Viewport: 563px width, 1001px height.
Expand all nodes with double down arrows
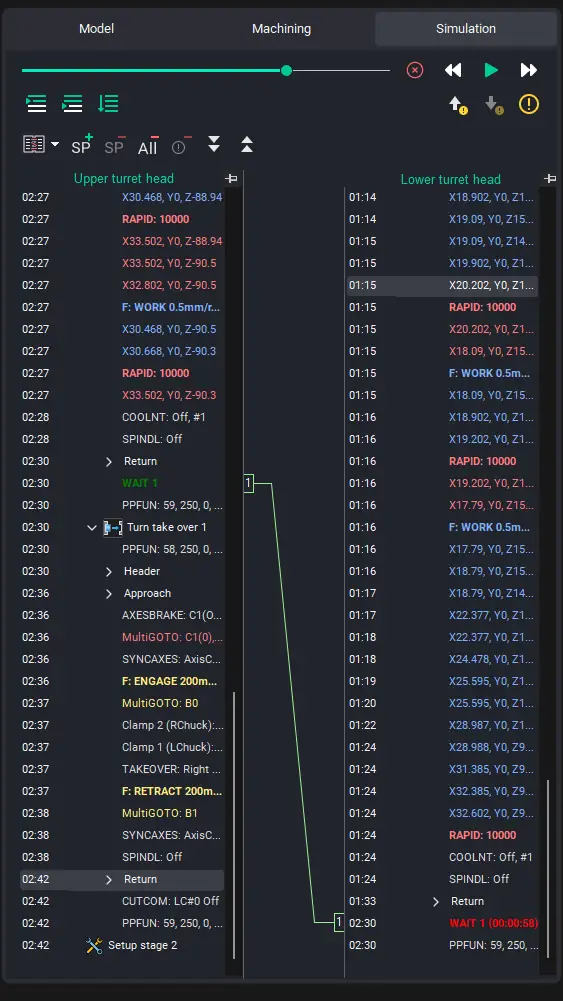click(214, 144)
